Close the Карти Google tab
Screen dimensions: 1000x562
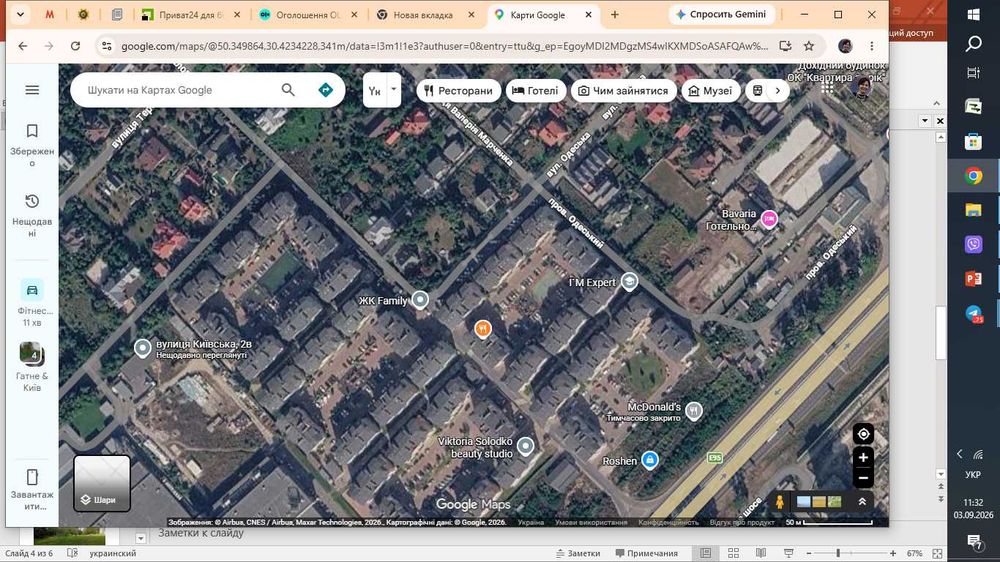point(589,15)
